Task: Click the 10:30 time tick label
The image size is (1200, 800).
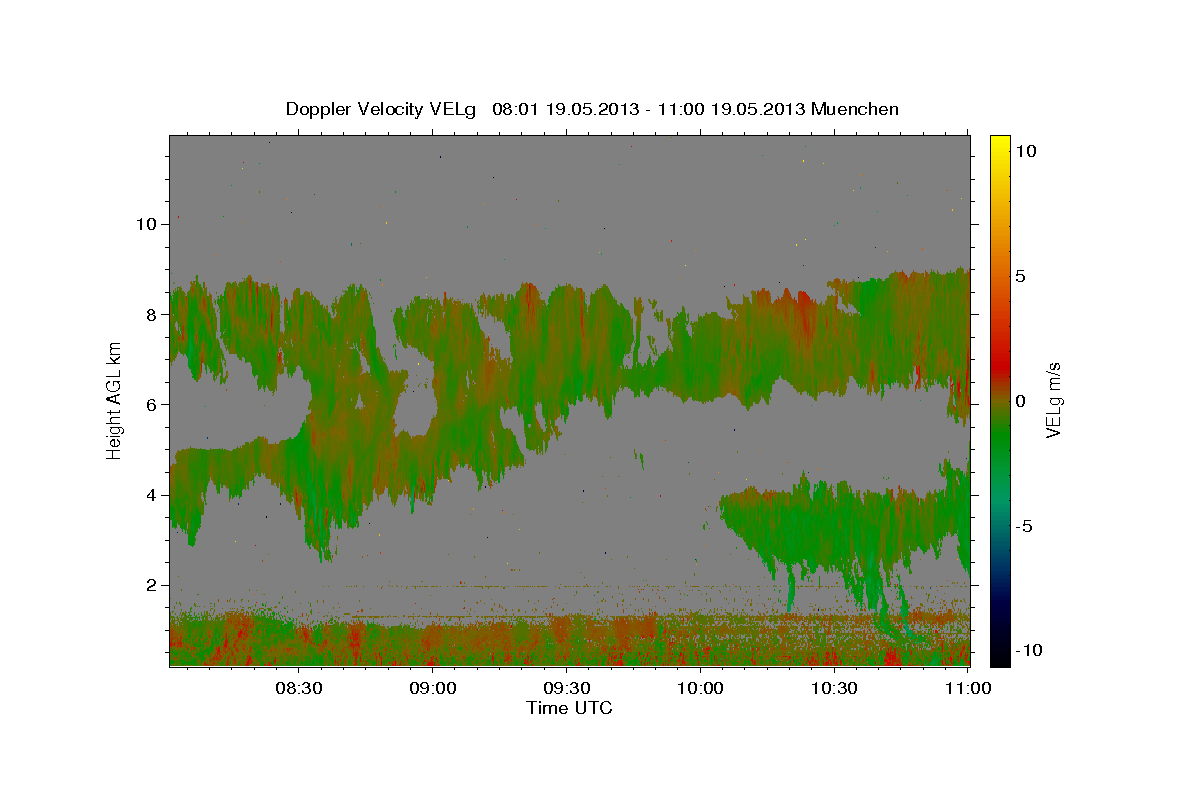Action: [x=833, y=688]
